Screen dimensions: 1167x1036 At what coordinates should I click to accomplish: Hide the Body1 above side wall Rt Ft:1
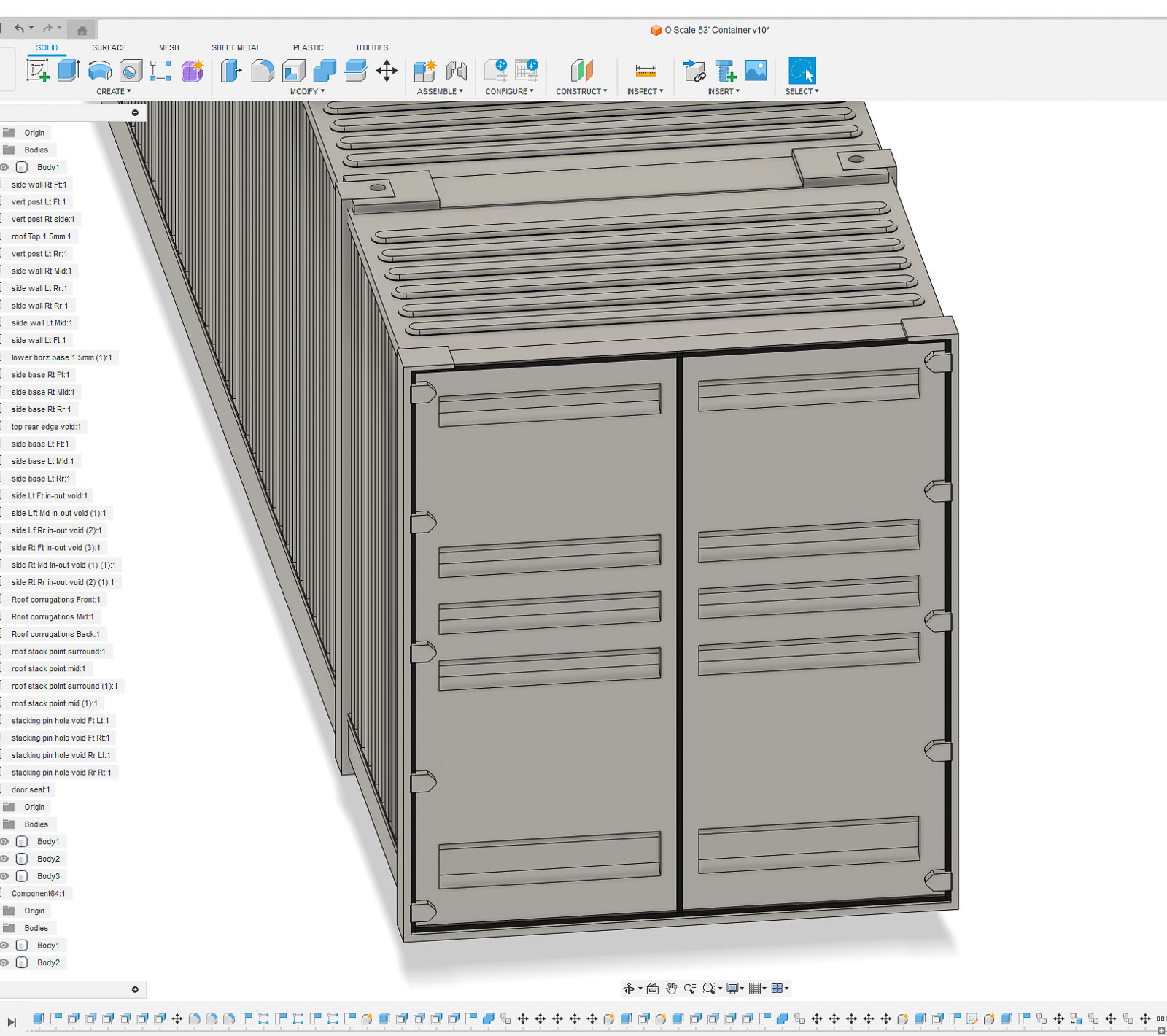pyautogui.click(x=4, y=167)
